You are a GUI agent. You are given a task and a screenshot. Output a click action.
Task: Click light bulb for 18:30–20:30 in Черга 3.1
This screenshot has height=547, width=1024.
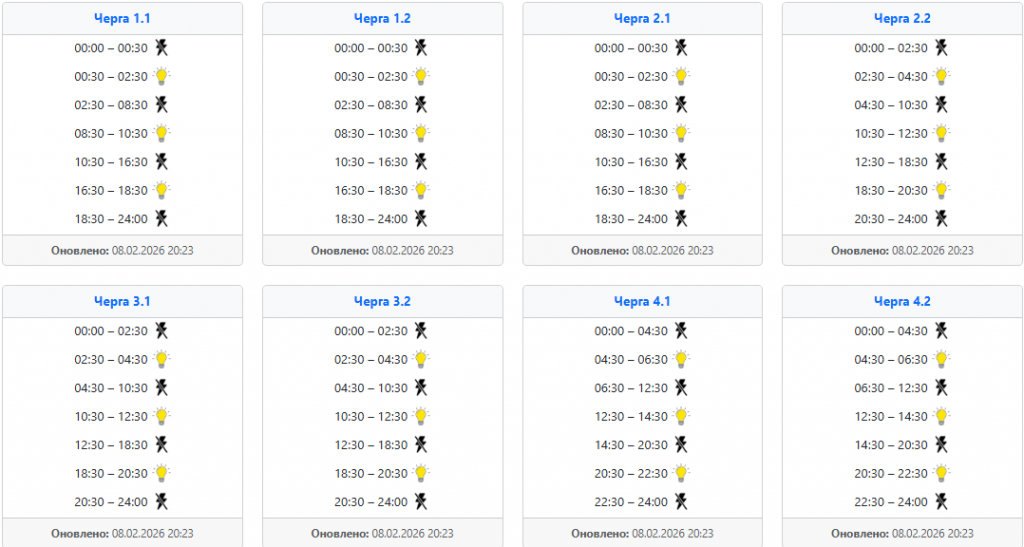click(x=161, y=473)
